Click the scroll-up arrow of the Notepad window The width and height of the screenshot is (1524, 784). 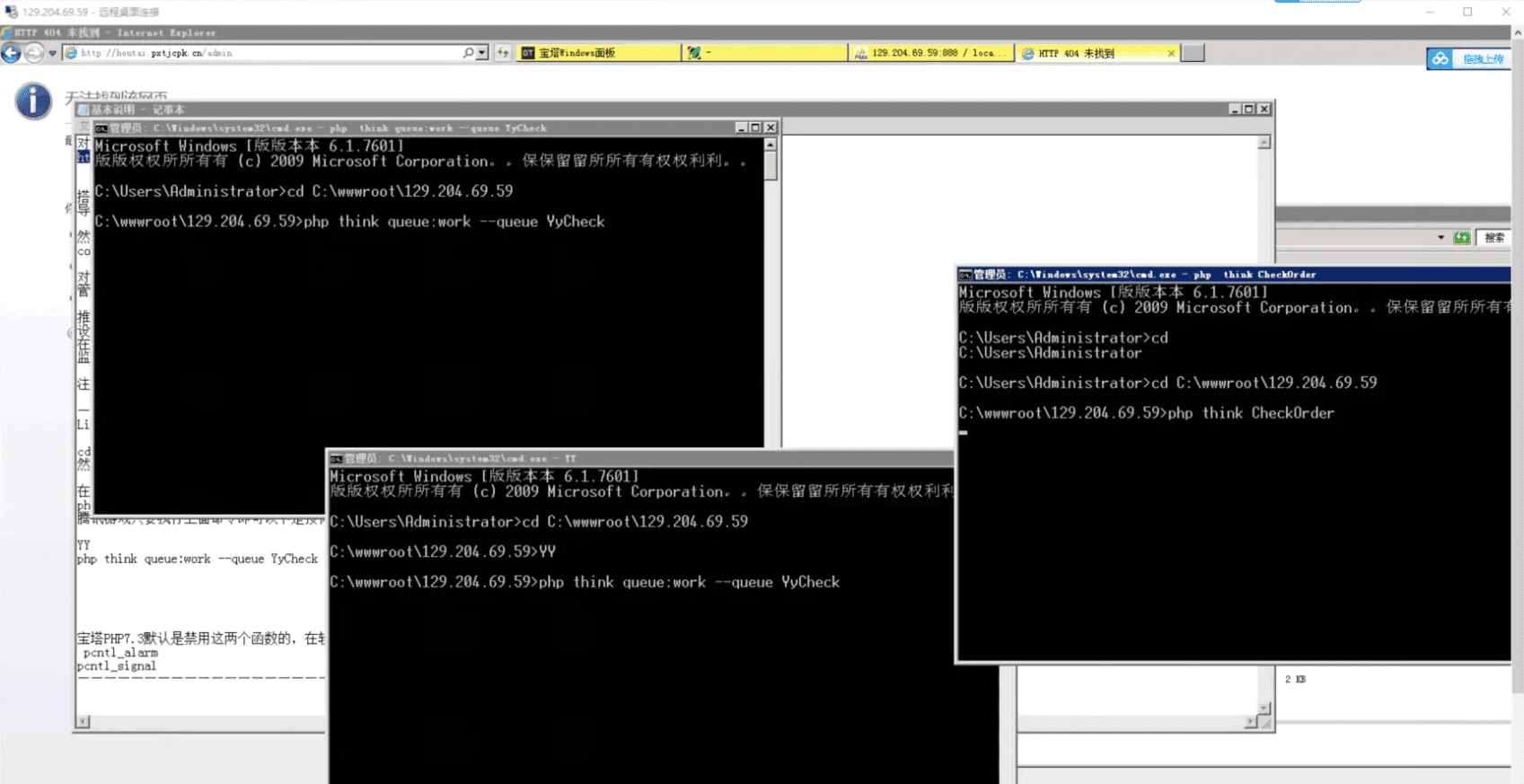point(1264,143)
